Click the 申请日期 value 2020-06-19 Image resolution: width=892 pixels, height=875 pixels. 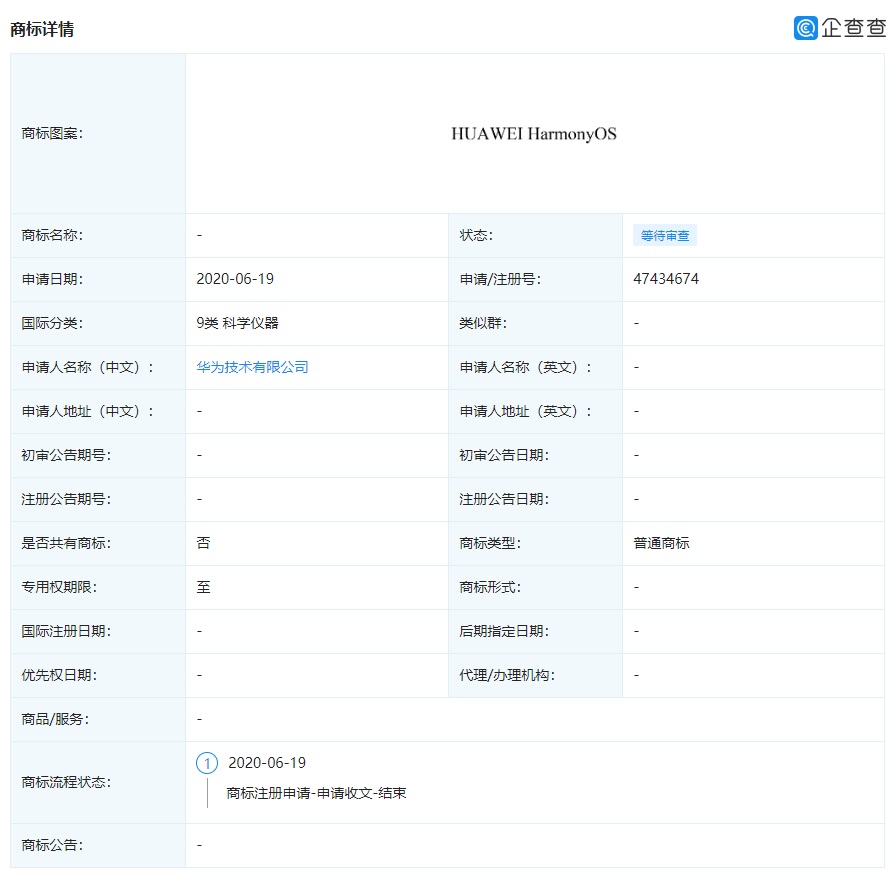tap(235, 279)
